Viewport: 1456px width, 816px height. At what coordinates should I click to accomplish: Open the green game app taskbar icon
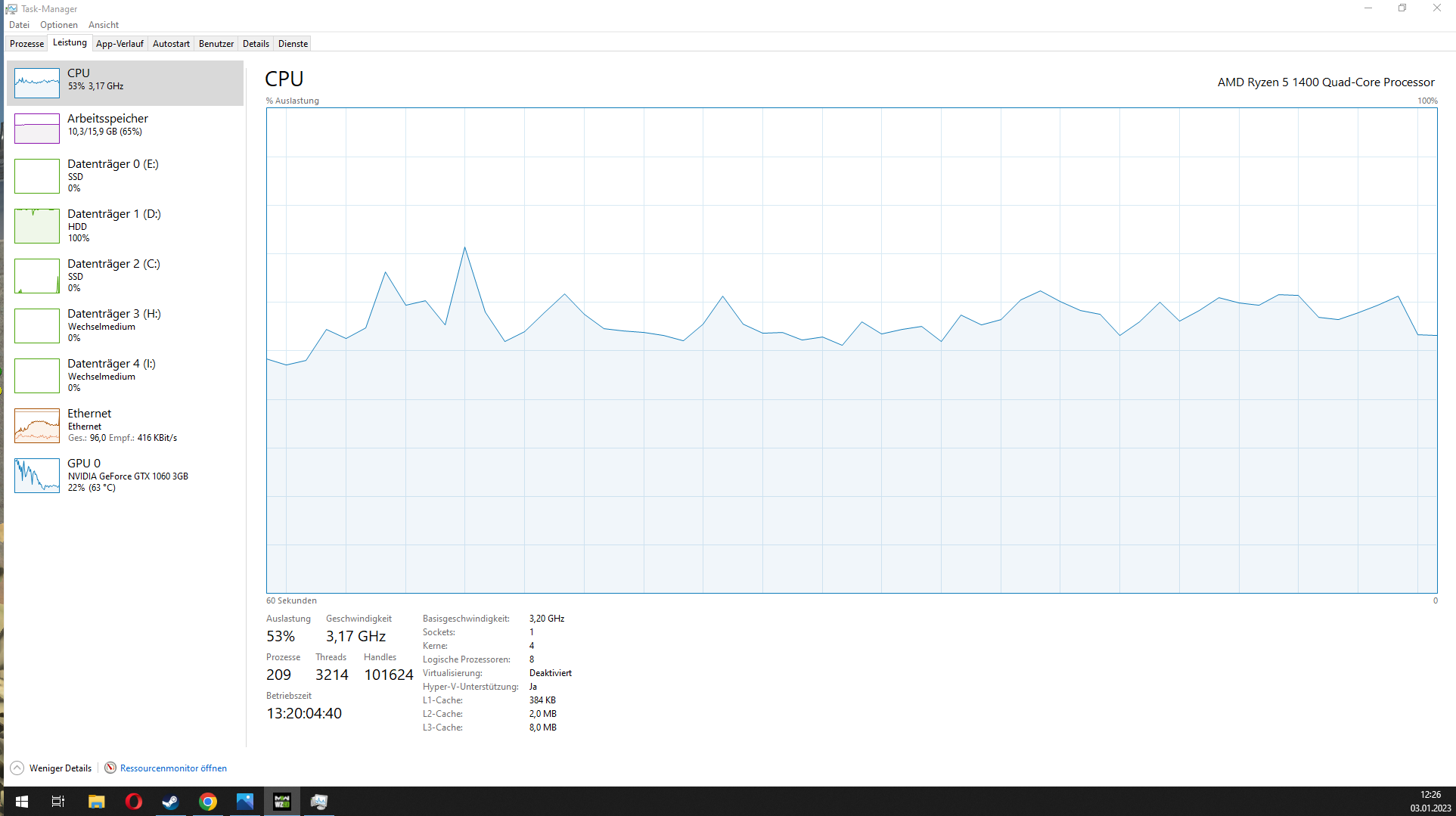coord(282,802)
